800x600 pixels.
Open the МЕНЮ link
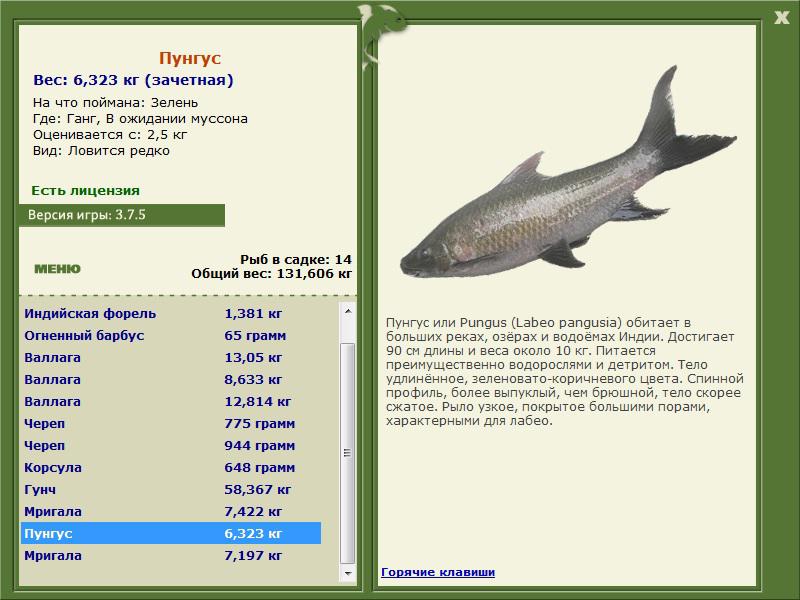point(57,269)
